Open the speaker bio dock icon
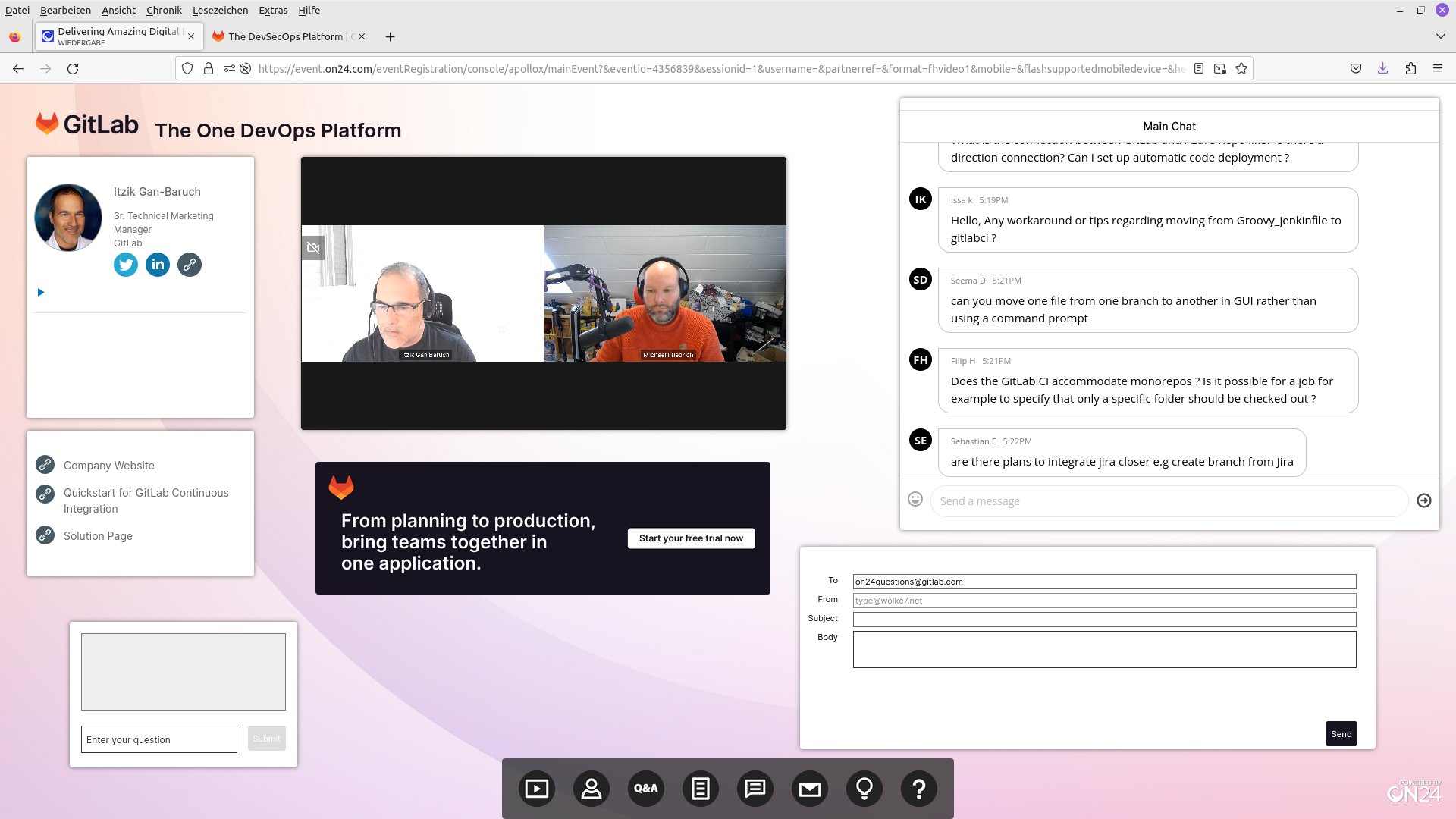This screenshot has height=819, width=1456. pos(591,789)
